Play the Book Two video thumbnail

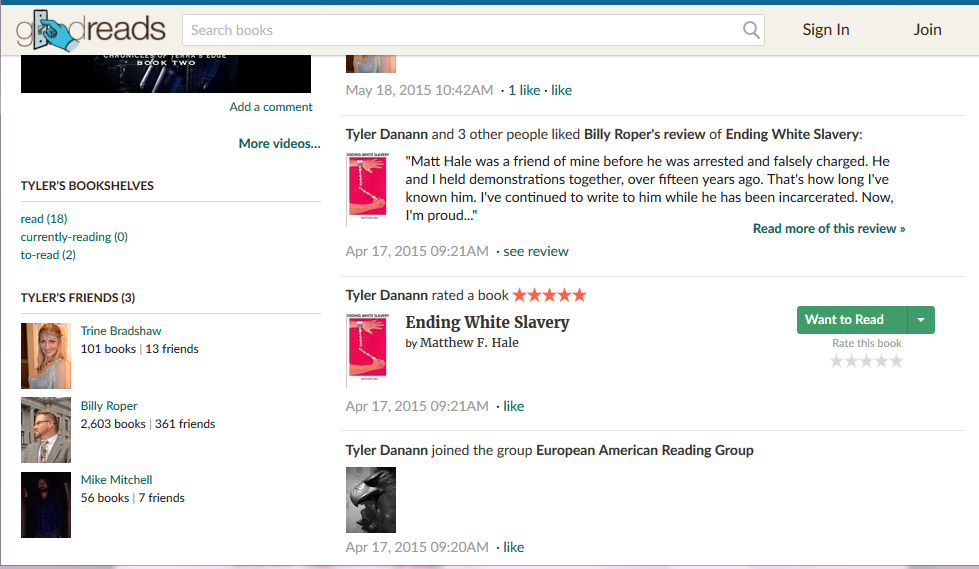pyautogui.click(x=165, y=74)
